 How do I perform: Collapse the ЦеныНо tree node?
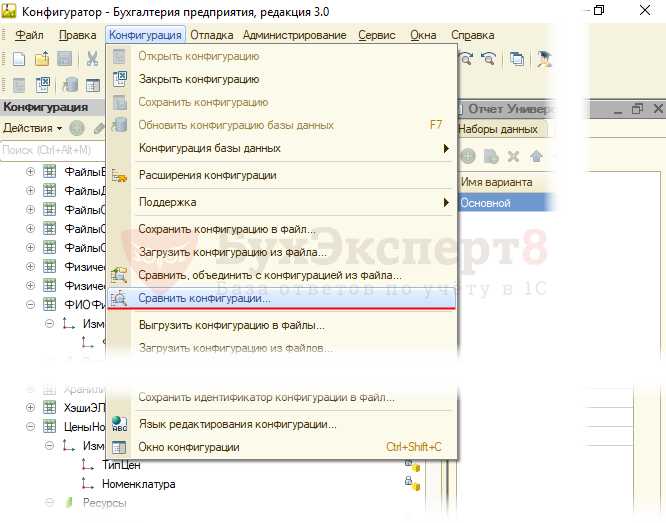[x=30, y=427]
